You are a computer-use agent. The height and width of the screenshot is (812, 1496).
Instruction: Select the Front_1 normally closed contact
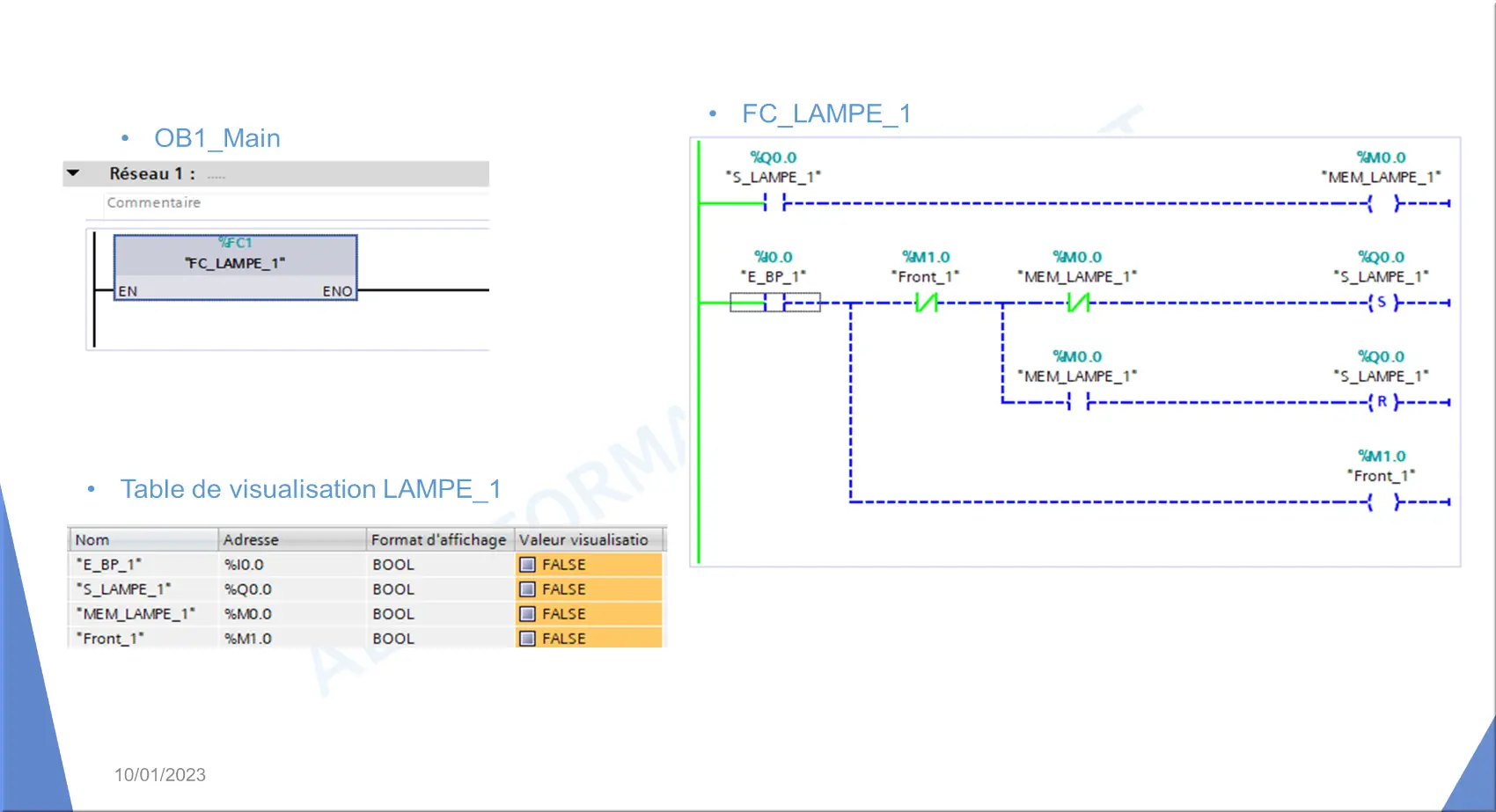(x=926, y=303)
